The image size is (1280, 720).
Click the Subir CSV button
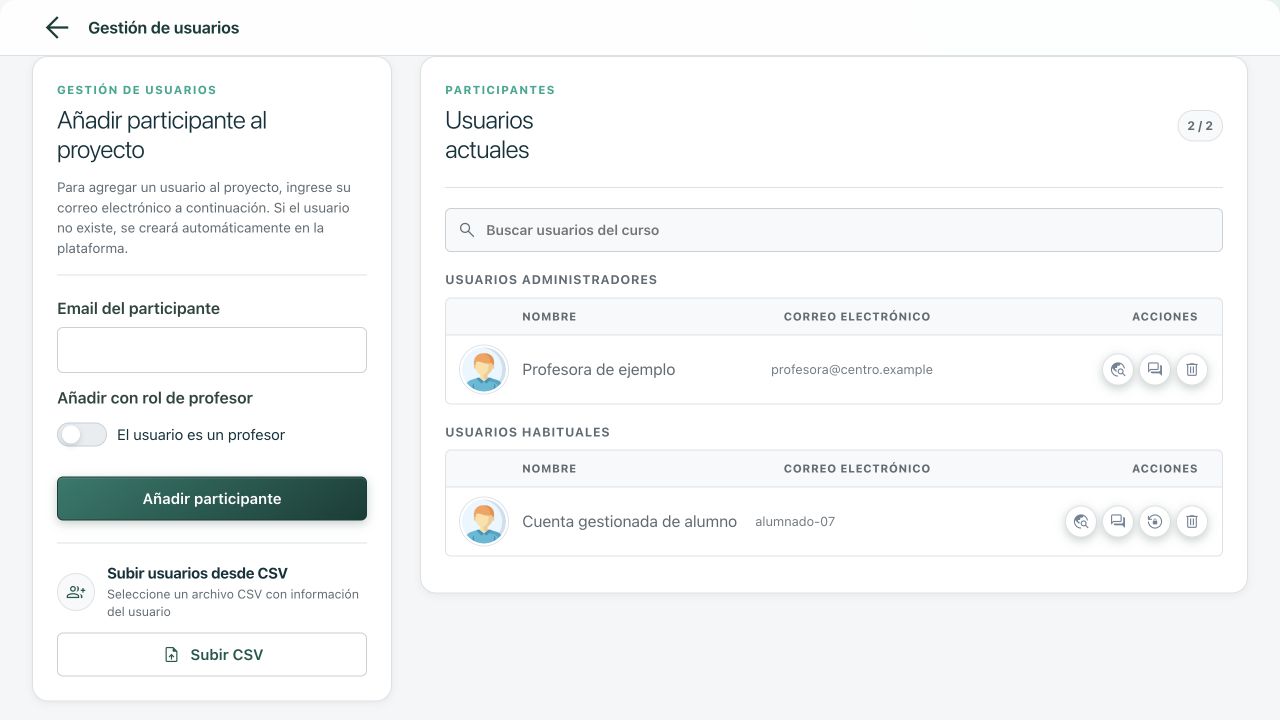click(212, 655)
